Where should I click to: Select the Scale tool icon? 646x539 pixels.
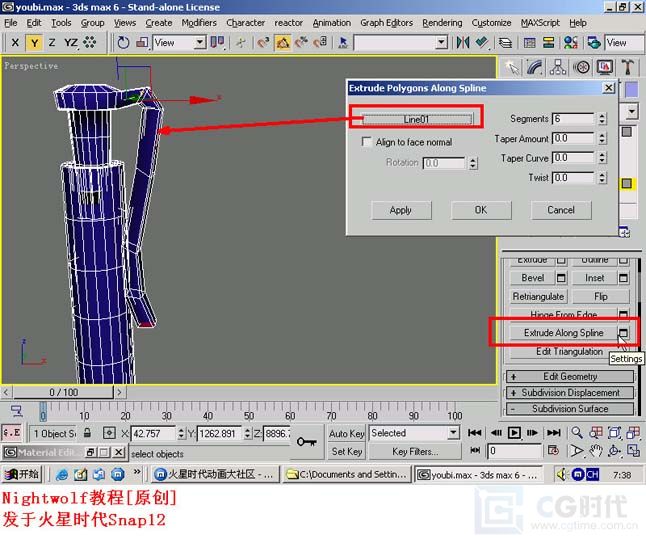click(x=142, y=42)
